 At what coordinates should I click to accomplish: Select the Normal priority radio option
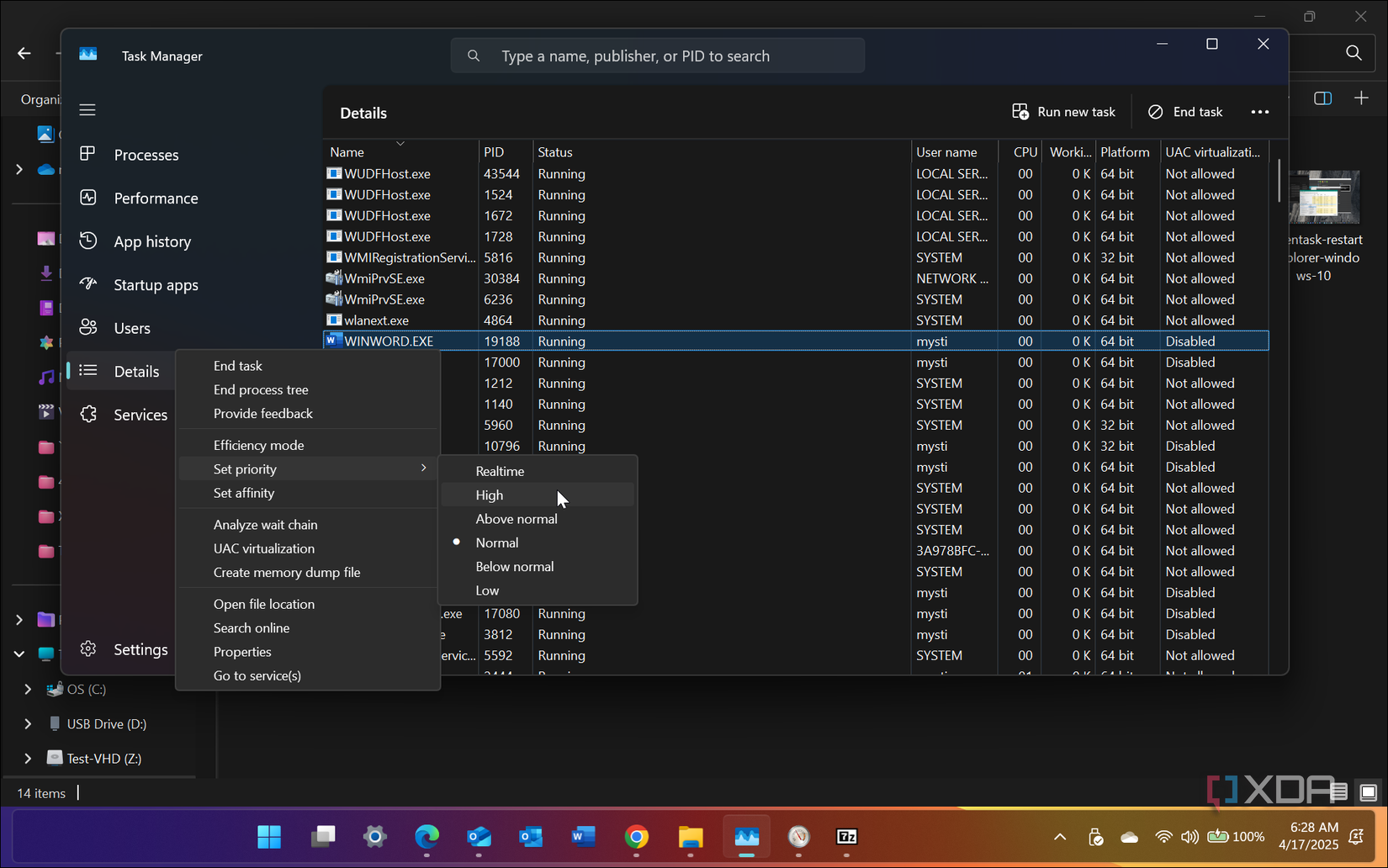pyautogui.click(x=538, y=542)
